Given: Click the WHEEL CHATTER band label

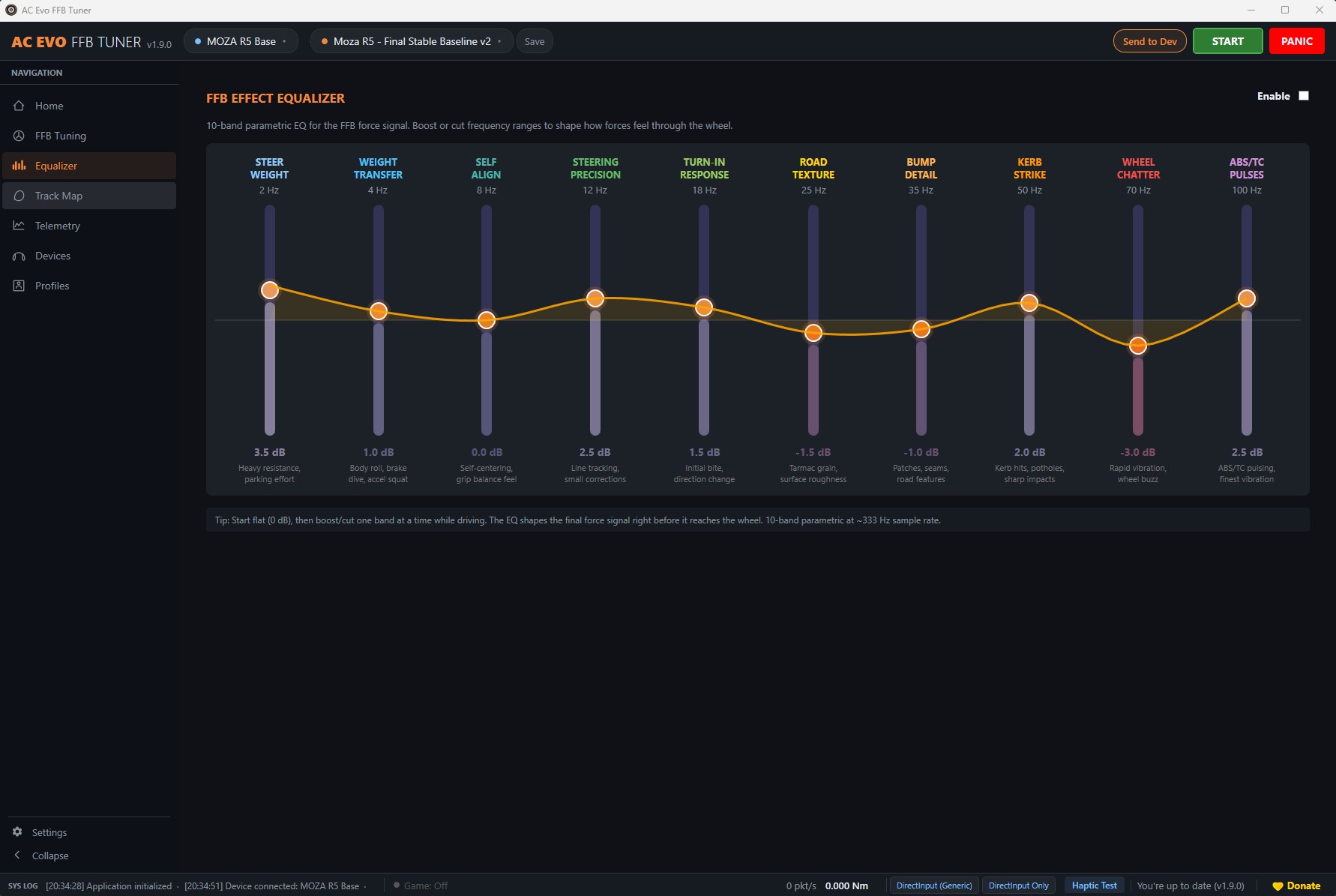Looking at the screenshot, I should [x=1138, y=168].
